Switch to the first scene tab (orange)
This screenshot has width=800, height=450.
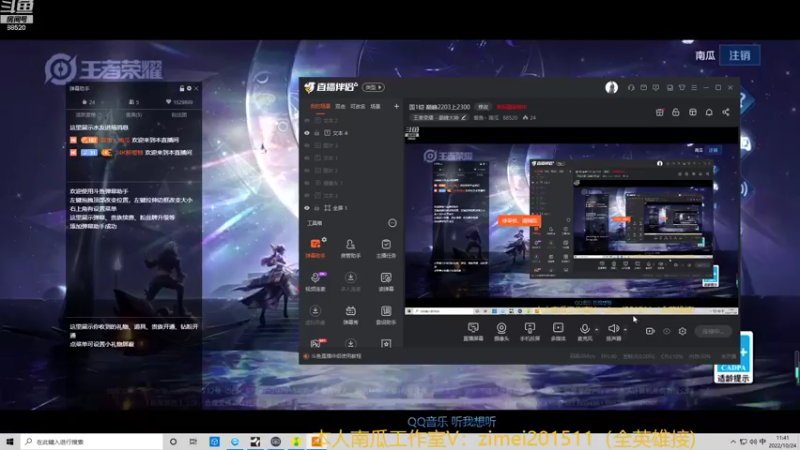point(320,106)
